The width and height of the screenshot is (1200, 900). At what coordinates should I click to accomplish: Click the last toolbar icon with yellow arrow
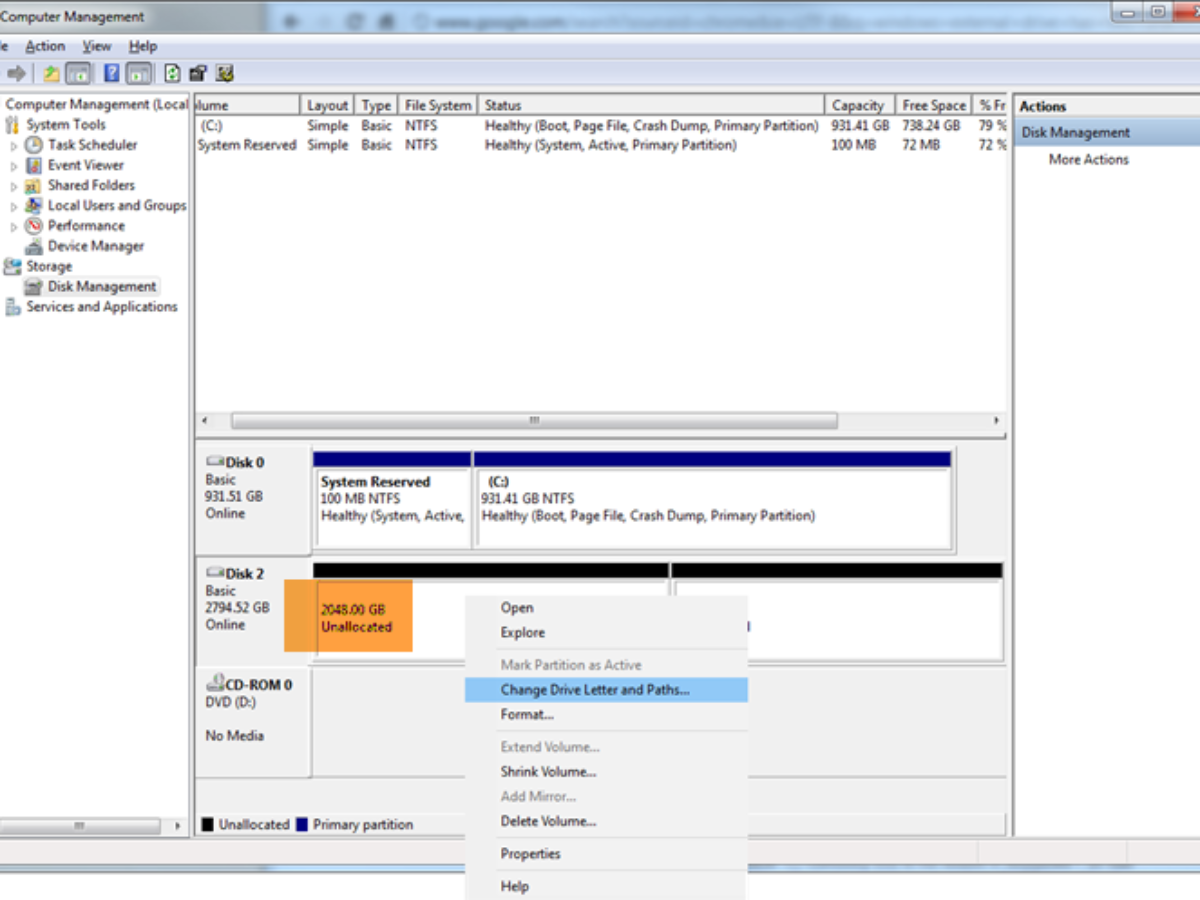pyautogui.click(x=225, y=73)
